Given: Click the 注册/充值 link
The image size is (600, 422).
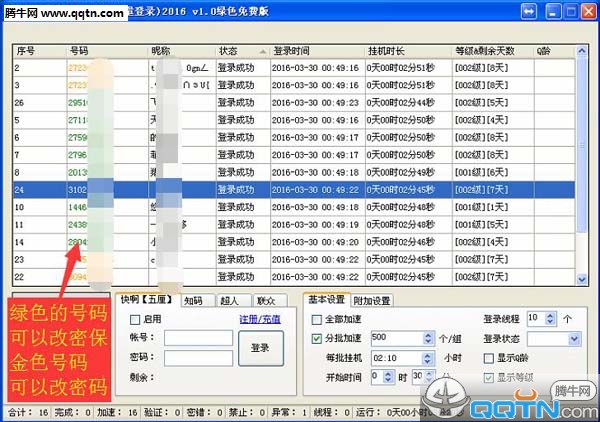Looking at the screenshot, I should 259,319.
